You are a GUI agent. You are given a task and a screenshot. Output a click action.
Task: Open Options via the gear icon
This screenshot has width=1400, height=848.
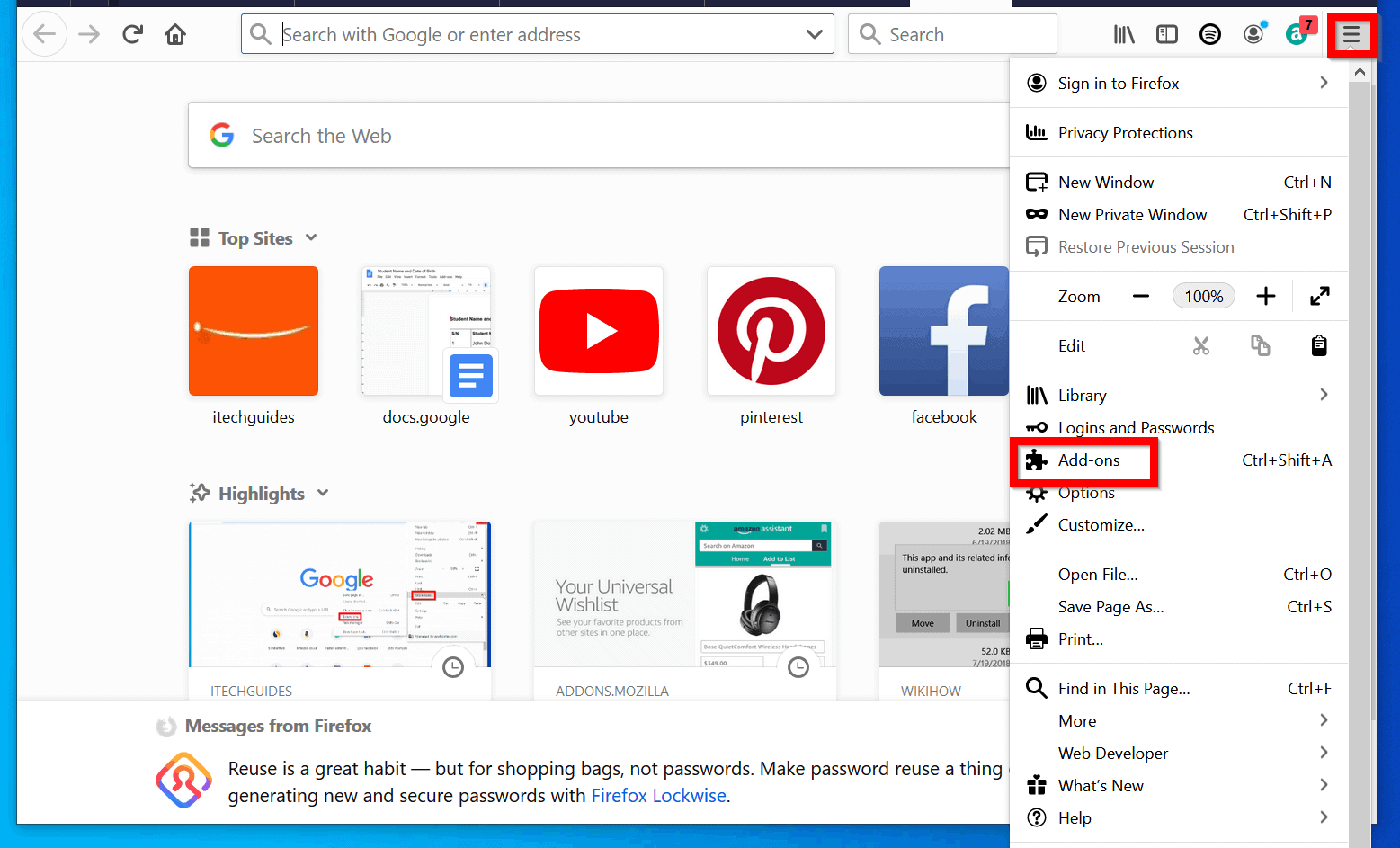point(1036,492)
